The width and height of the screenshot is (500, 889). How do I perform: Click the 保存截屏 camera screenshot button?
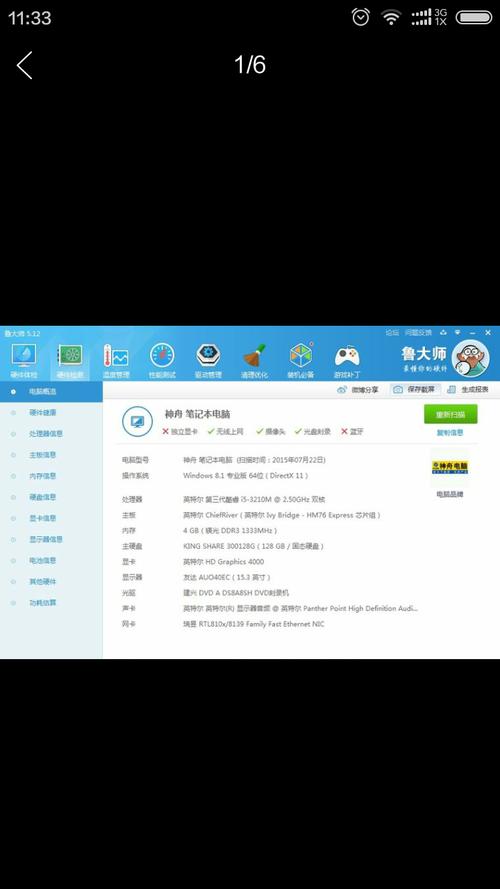416,390
